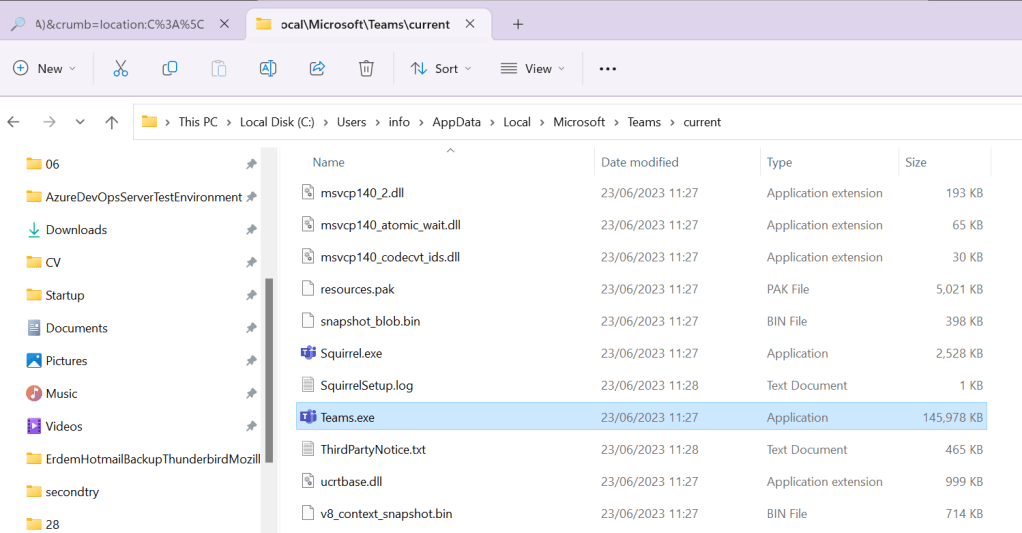Expand chevron after Teams breadcrumb
This screenshot has height=533, width=1022.
click(672, 122)
